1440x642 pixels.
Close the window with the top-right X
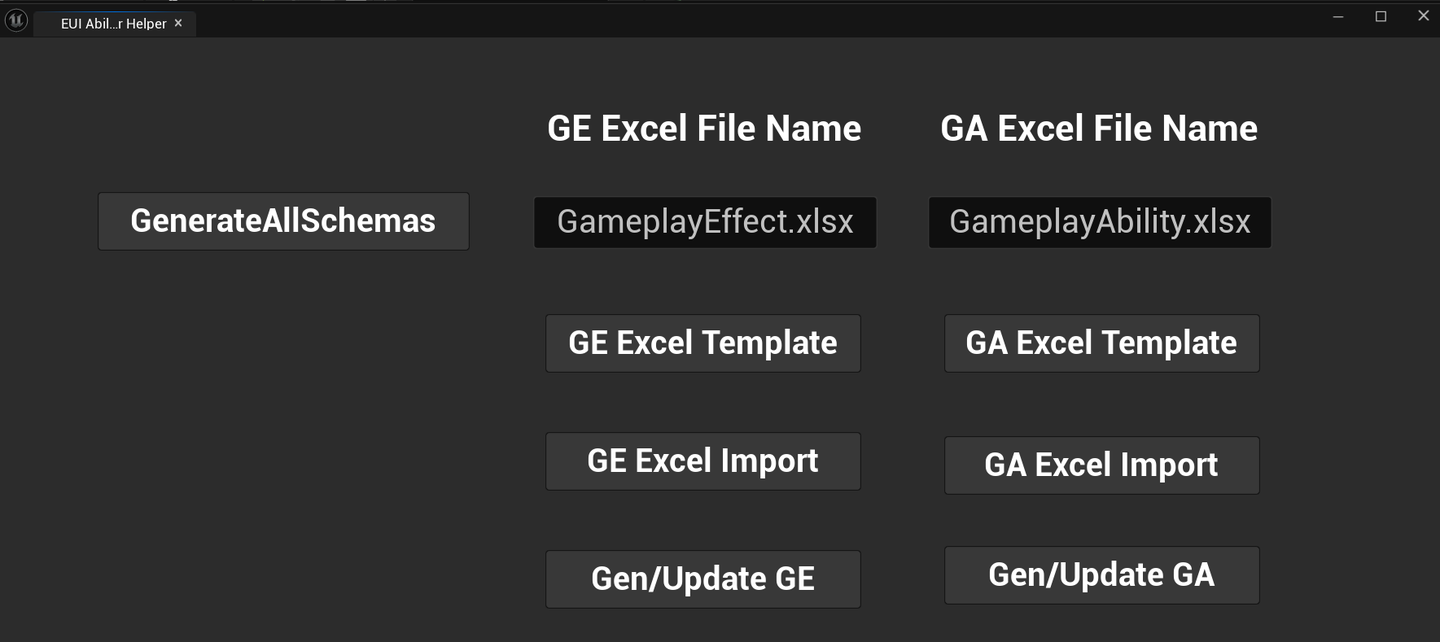[1424, 16]
